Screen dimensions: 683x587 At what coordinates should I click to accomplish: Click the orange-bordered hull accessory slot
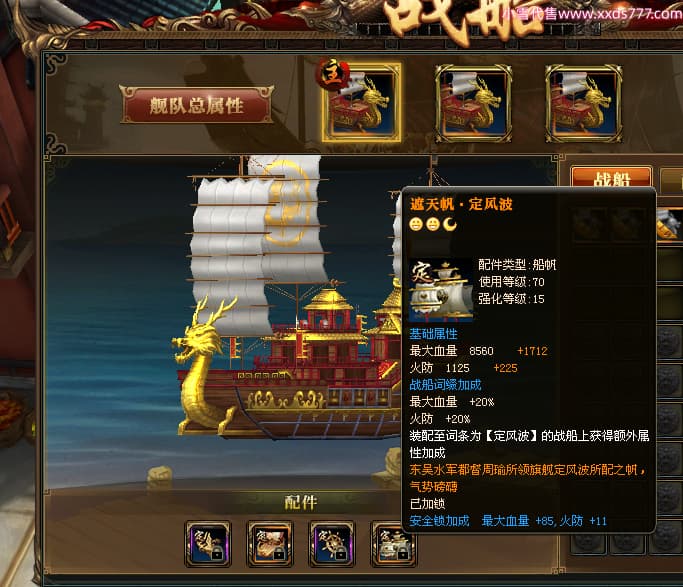270,544
